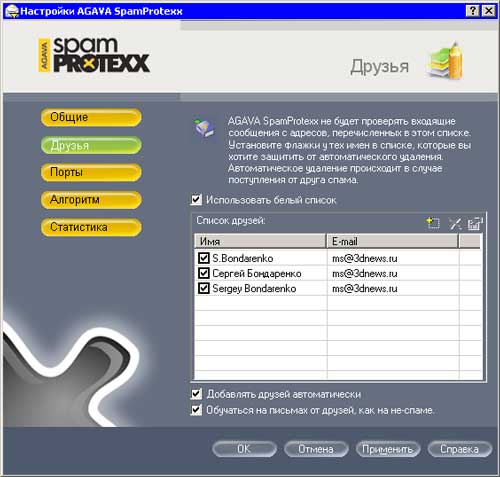Click the Друзья page heading text

coord(379,66)
